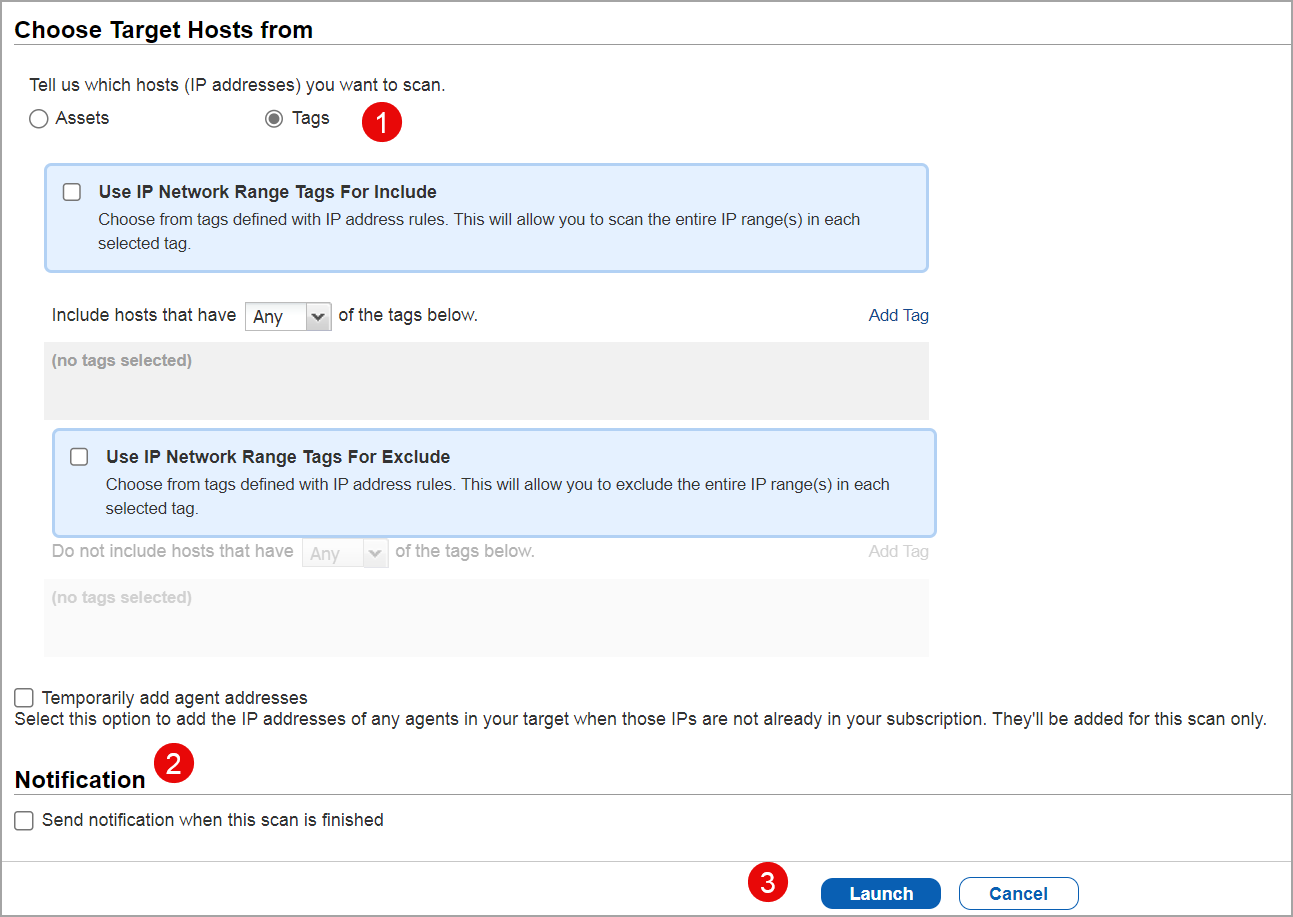
Task: Click the red numbered marker 3
Action: tap(768, 883)
